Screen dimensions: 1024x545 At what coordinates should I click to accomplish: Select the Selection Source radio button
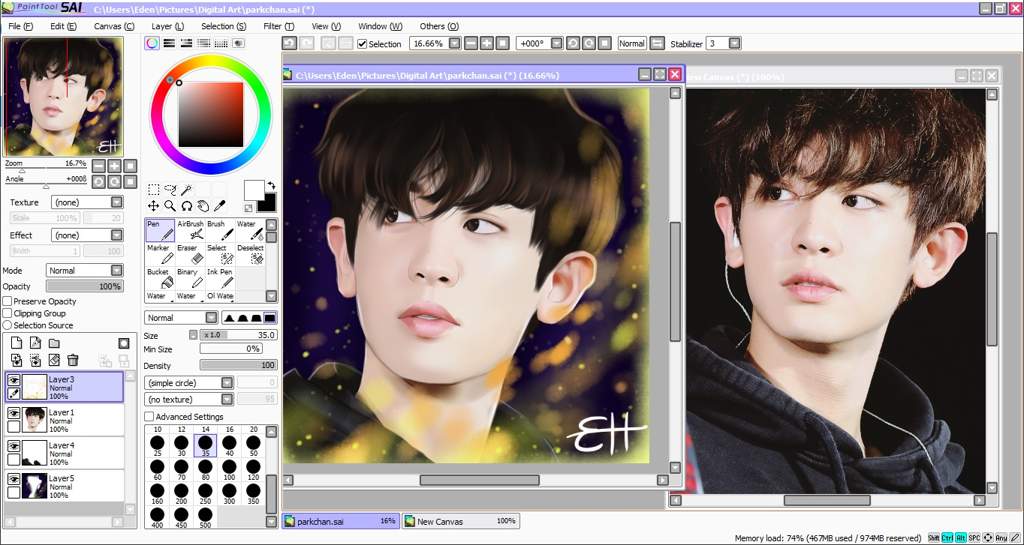tap(7, 325)
